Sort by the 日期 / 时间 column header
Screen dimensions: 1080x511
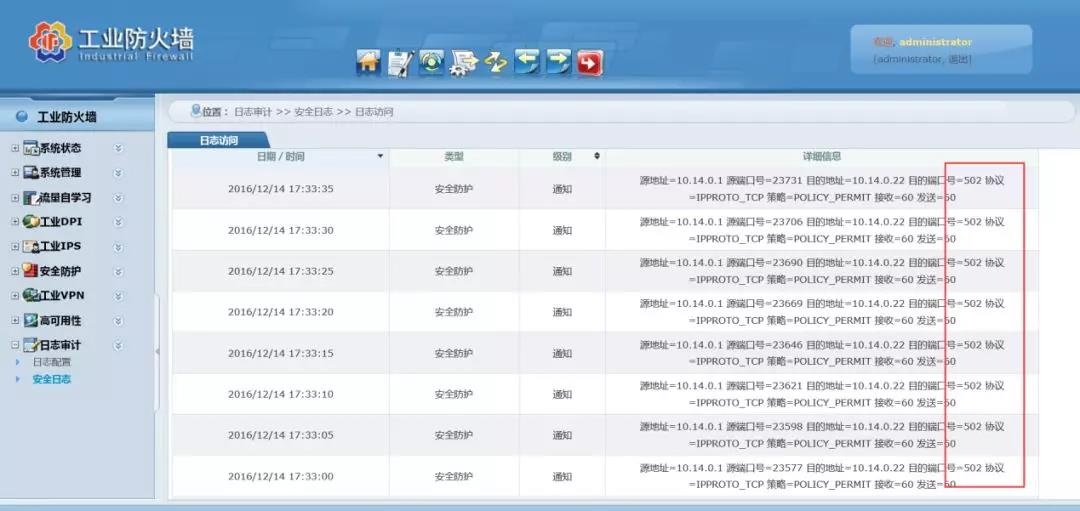tap(280, 157)
